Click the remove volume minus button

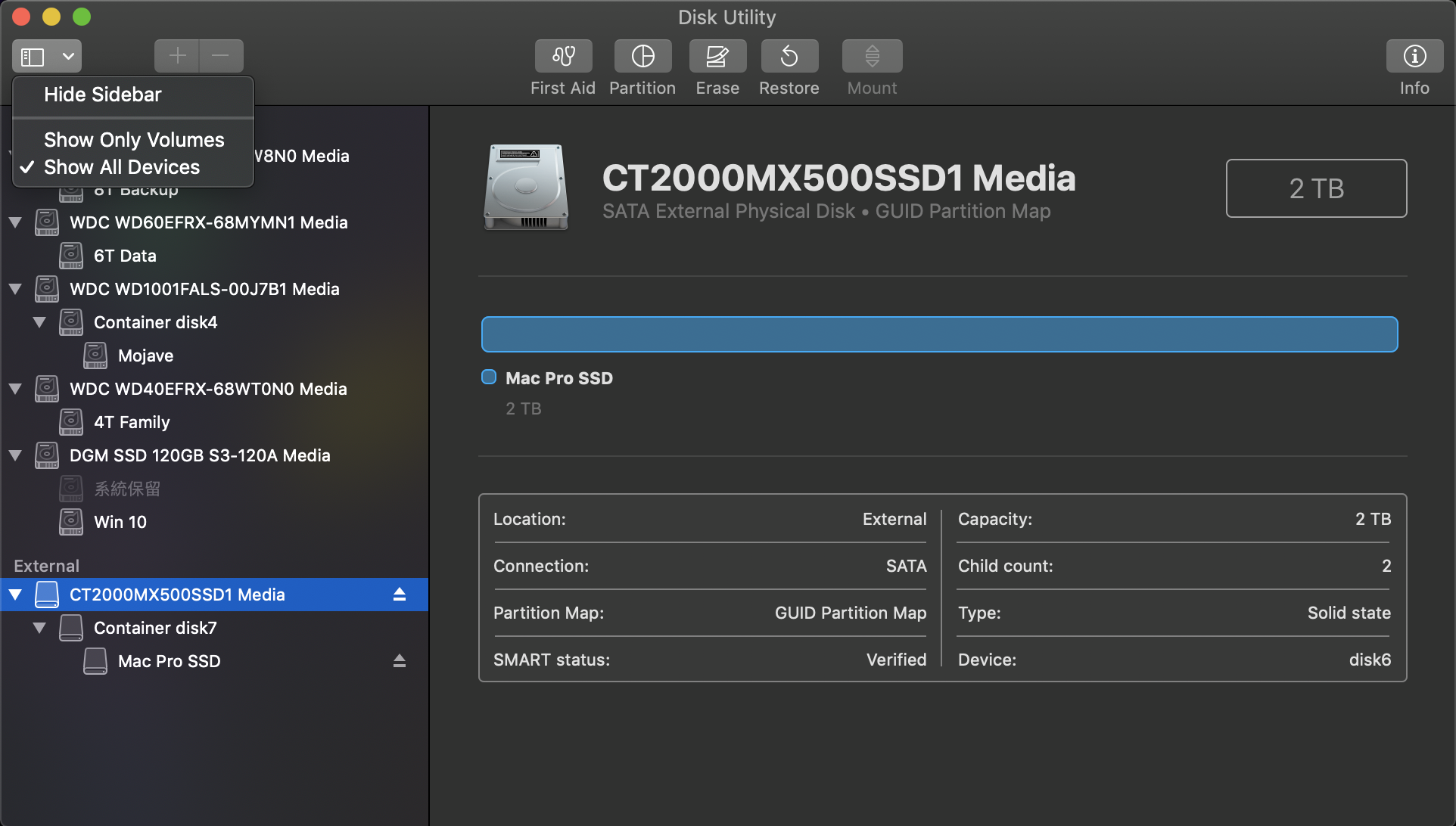tap(221, 56)
